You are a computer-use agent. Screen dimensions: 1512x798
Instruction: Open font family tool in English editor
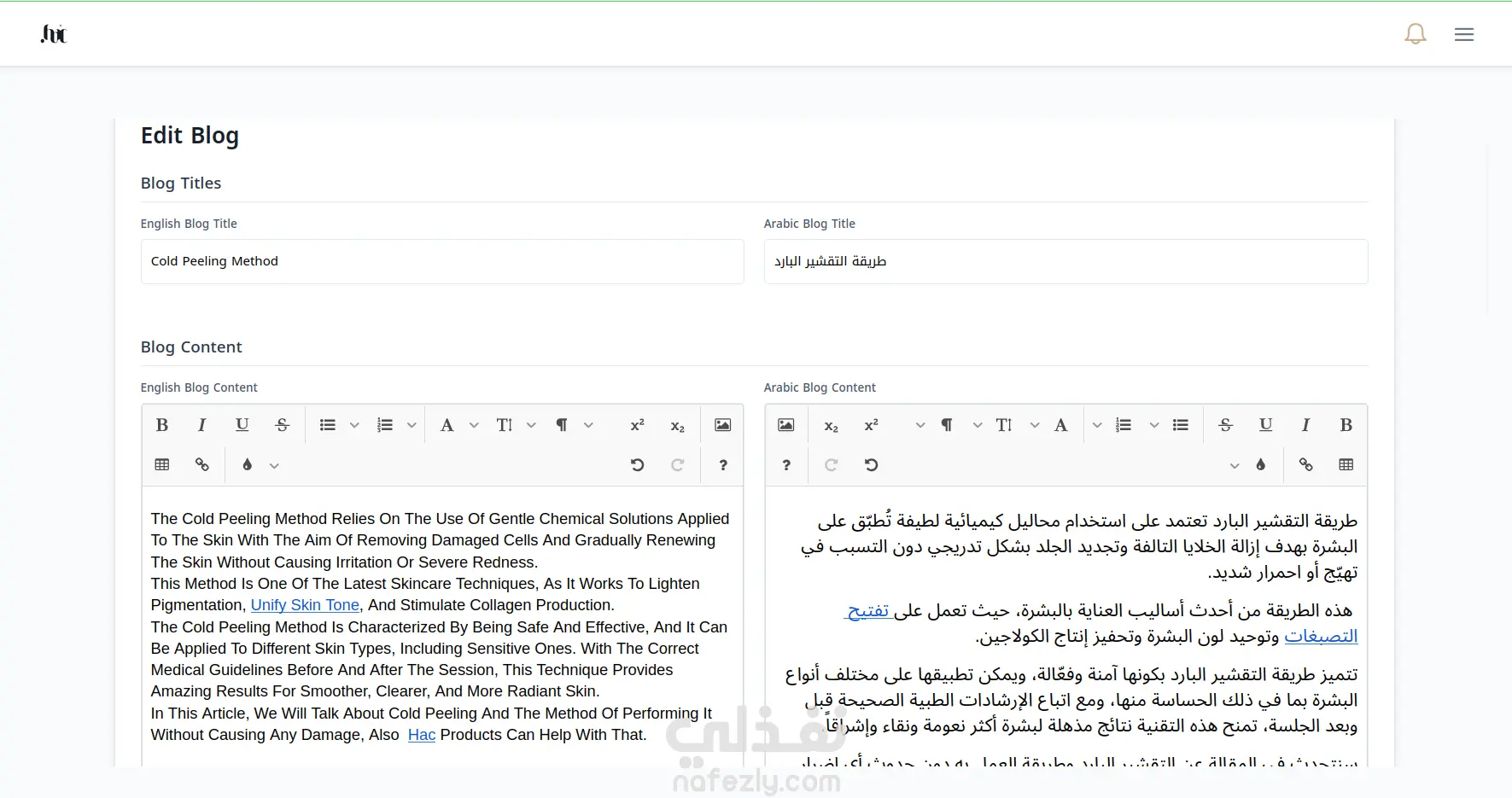point(447,425)
